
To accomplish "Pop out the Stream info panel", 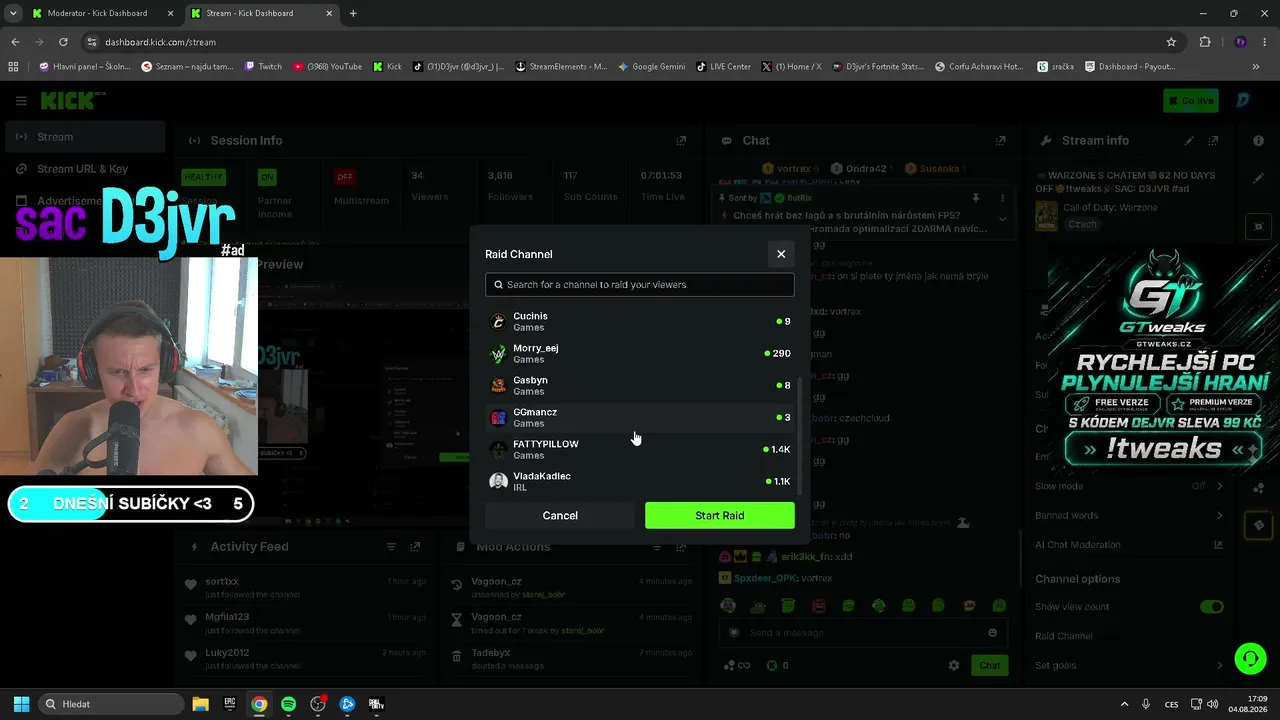I will (x=1213, y=141).
